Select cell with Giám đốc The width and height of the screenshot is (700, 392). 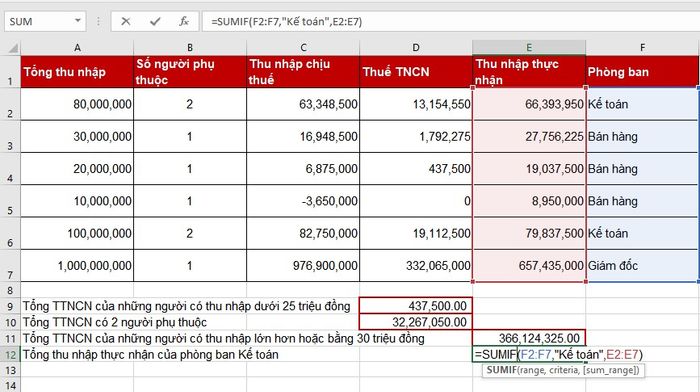(642, 266)
